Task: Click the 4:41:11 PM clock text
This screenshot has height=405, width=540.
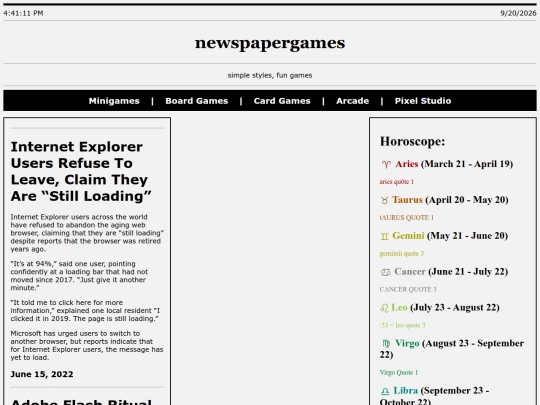Action: click(23, 13)
